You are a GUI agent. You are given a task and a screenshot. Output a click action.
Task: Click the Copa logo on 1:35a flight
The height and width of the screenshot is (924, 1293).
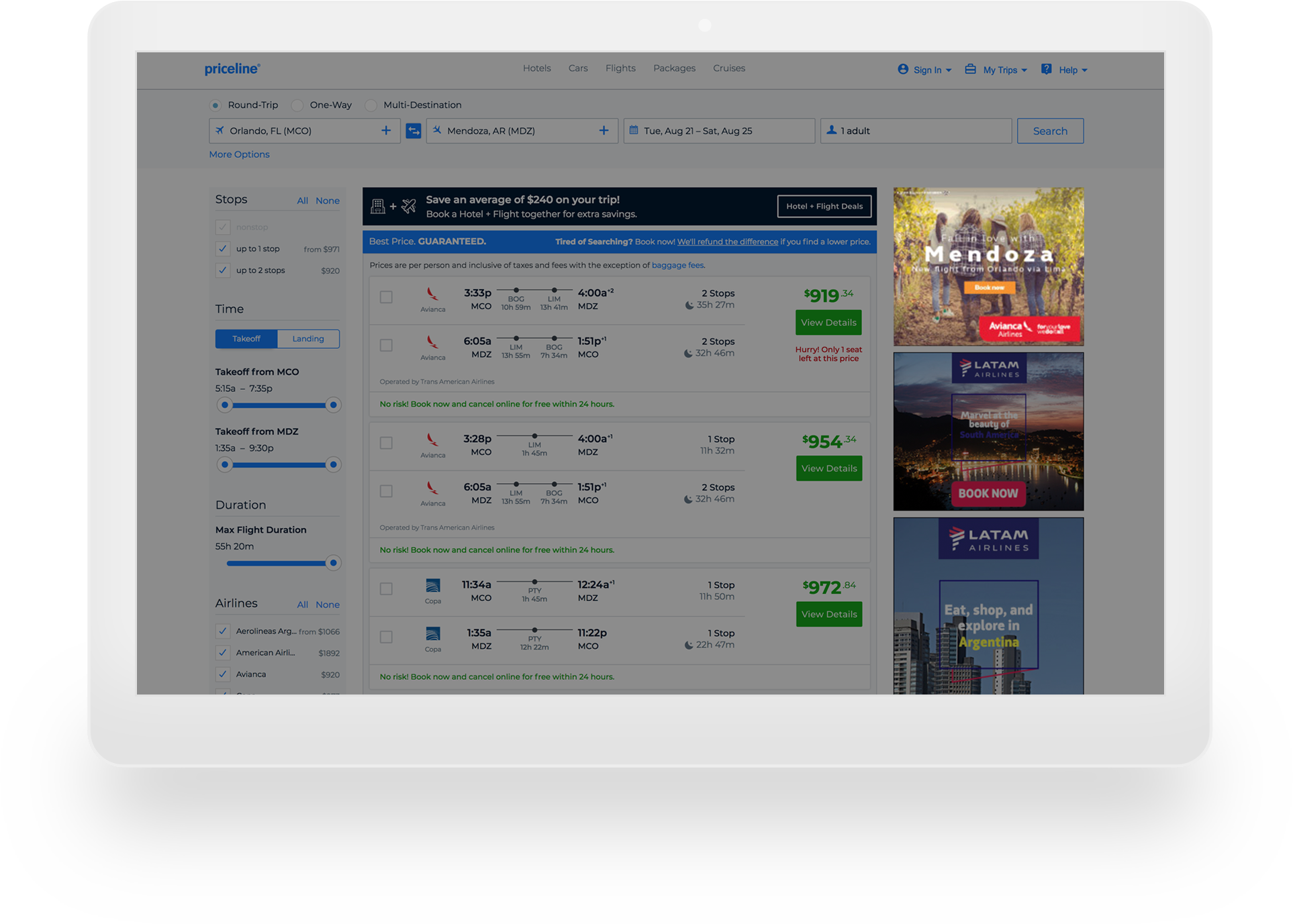[433, 633]
